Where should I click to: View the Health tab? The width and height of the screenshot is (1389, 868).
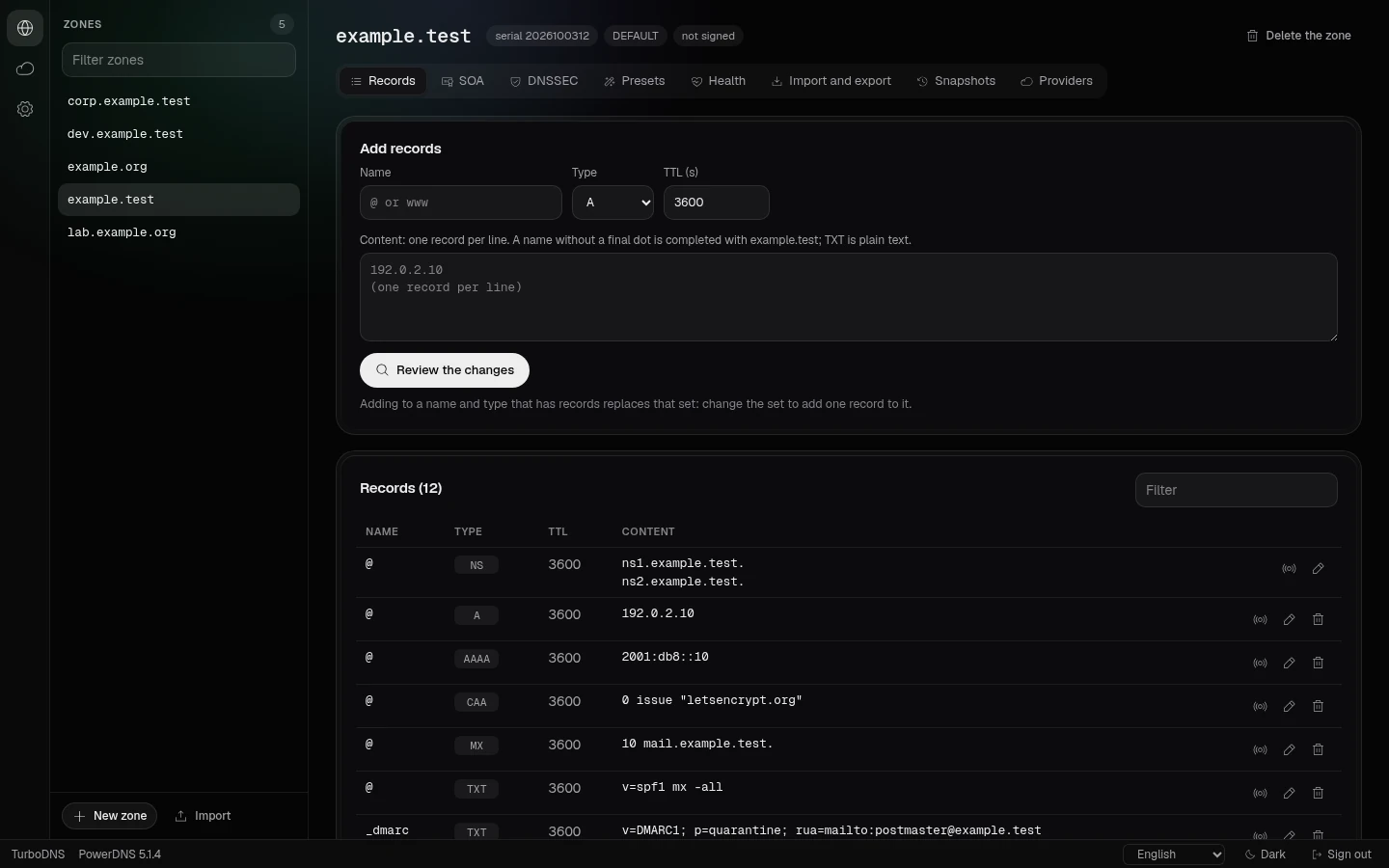[x=719, y=81]
